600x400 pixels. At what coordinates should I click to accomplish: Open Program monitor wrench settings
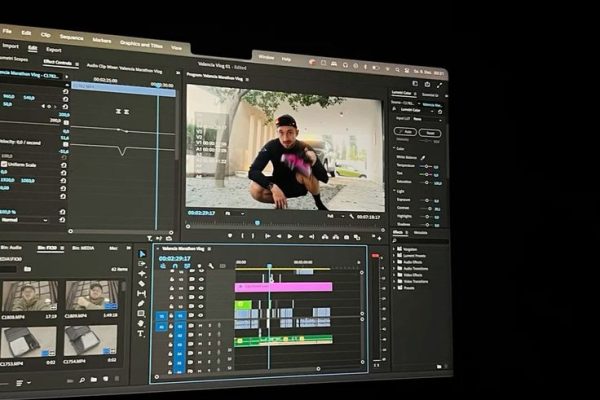click(351, 217)
